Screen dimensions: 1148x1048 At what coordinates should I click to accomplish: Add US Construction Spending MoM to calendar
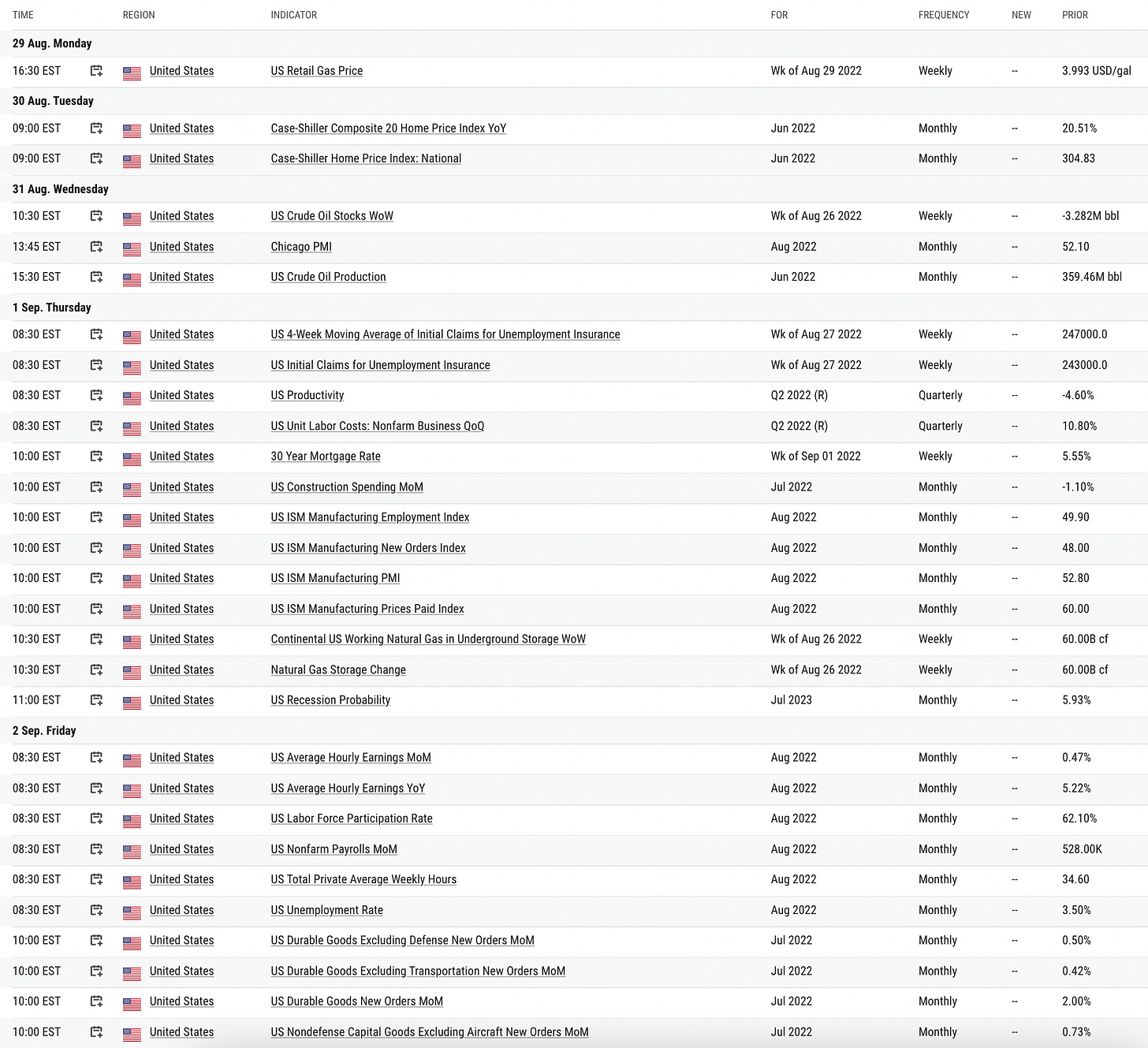[x=96, y=487]
